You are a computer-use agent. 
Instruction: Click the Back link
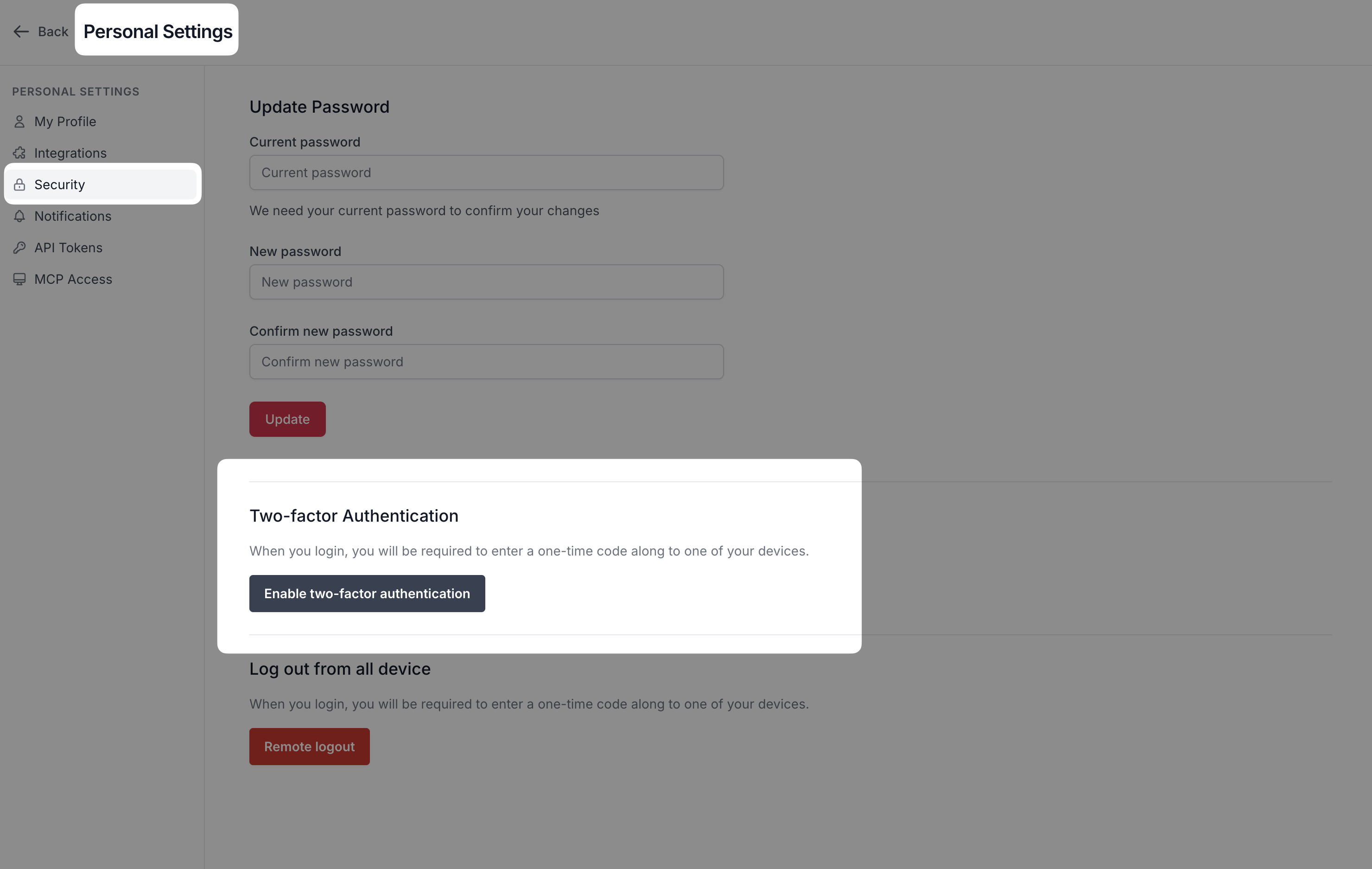click(52, 32)
